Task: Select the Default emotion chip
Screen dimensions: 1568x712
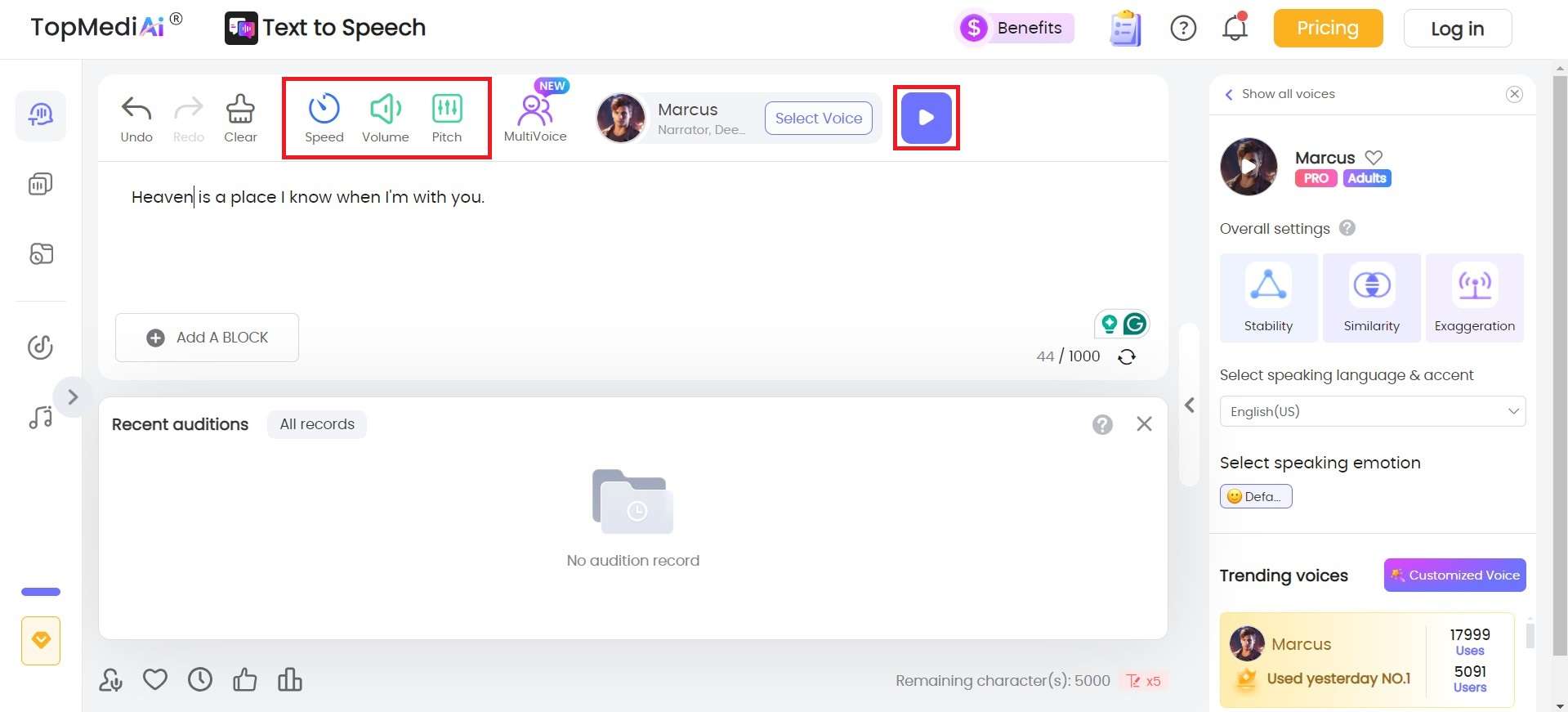Action: [x=1256, y=496]
